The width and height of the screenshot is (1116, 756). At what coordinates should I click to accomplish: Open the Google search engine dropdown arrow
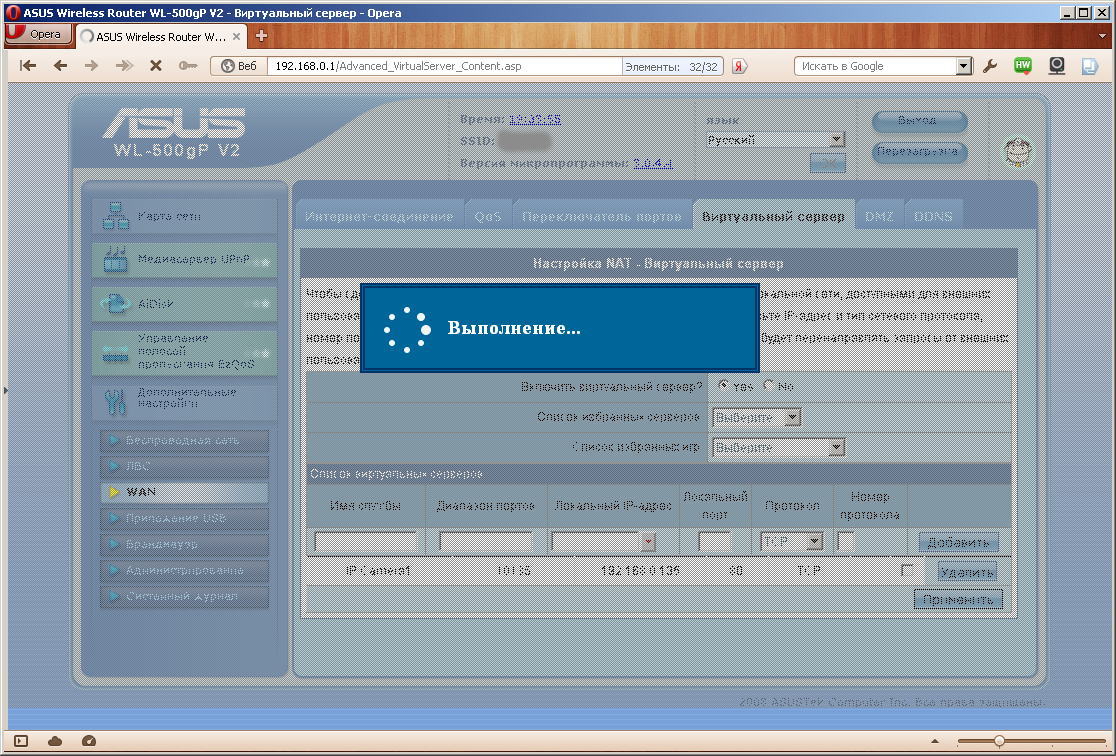pos(964,66)
